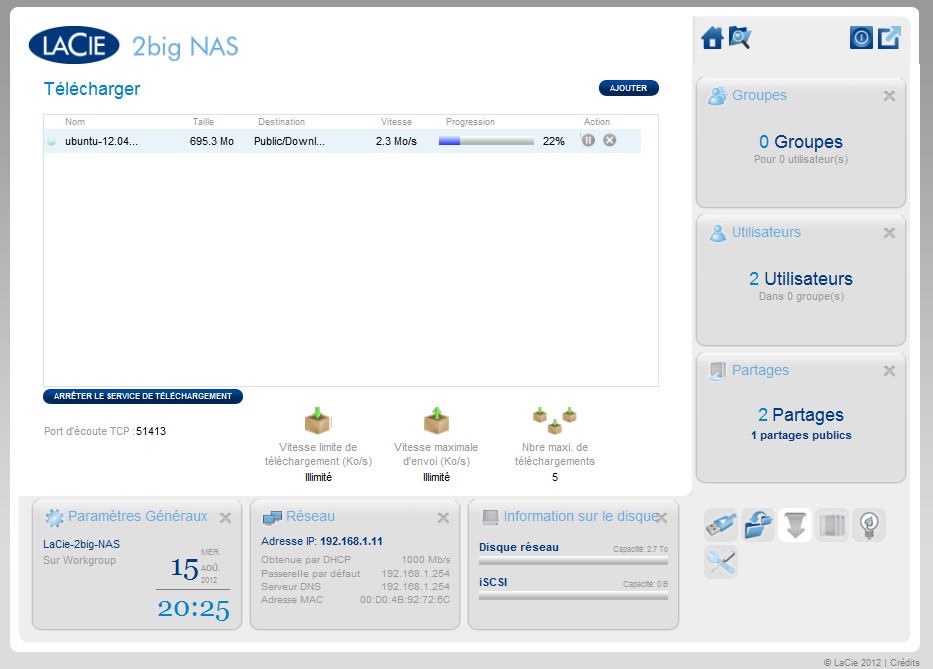Close the Utilisateurs widget

point(889,233)
